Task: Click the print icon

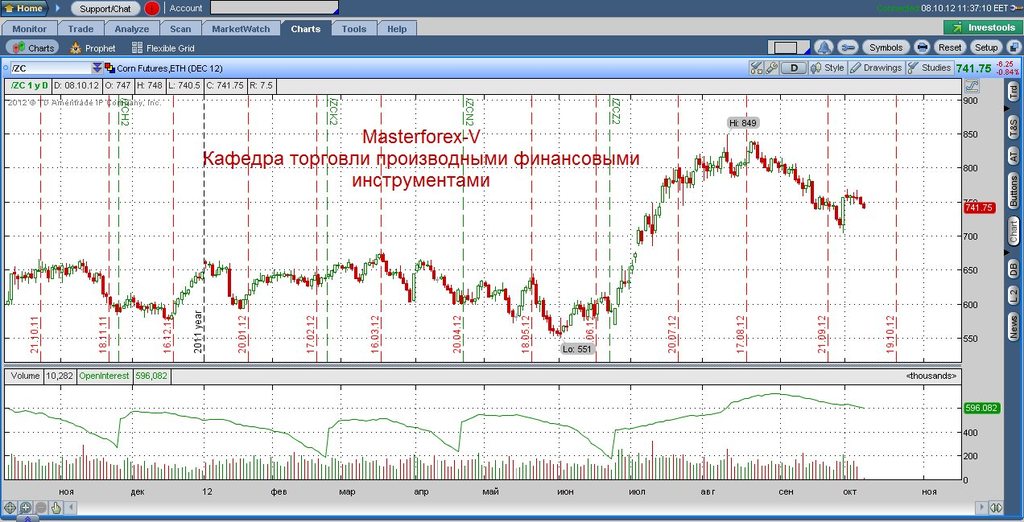Action: point(922,48)
